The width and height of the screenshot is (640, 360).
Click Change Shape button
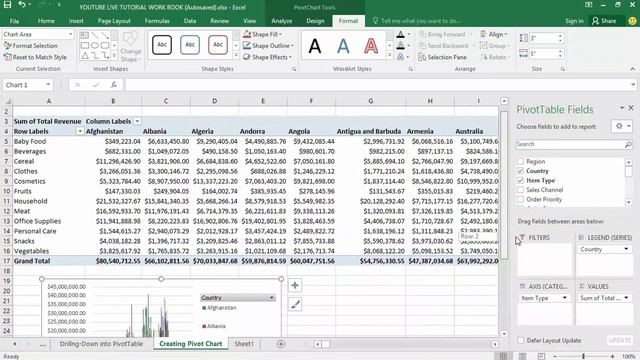(130, 47)
